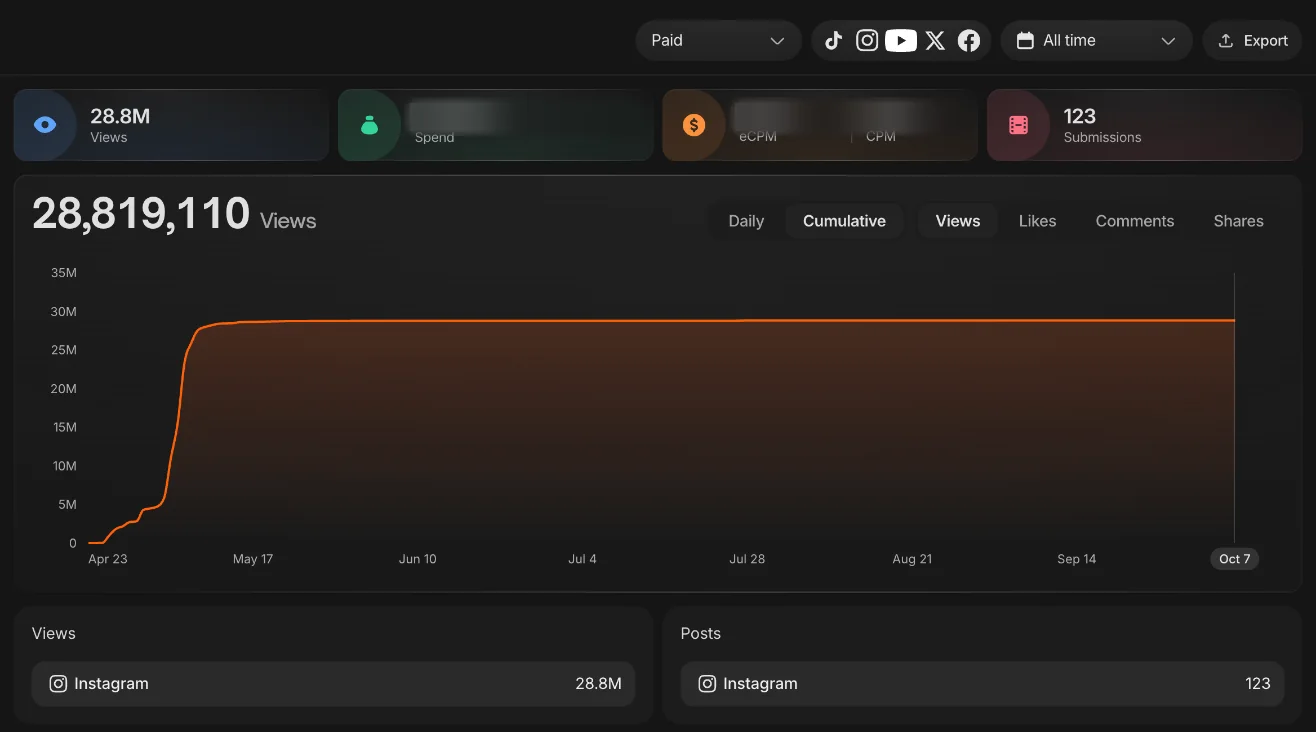
Task: Filter by TikTok platform icon
Action: 833,41
